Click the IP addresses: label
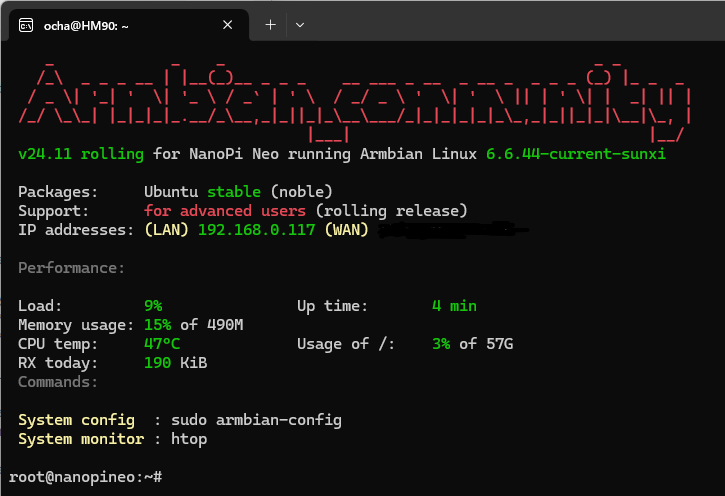This screenshot has height=496, width=725. (x=76, y=230)
